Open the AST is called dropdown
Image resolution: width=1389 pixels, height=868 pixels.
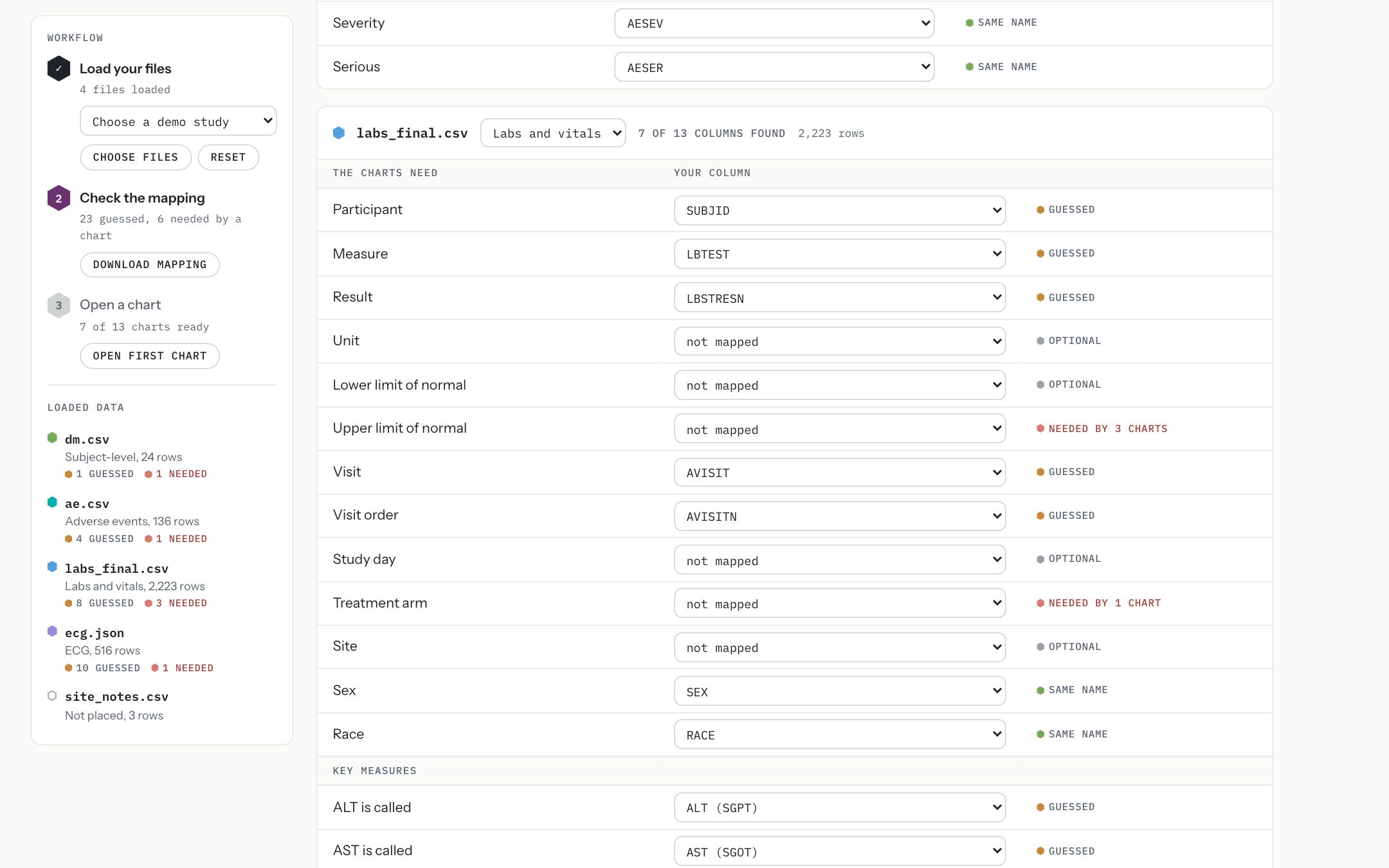pyautogui.click(x=840, y=851)
